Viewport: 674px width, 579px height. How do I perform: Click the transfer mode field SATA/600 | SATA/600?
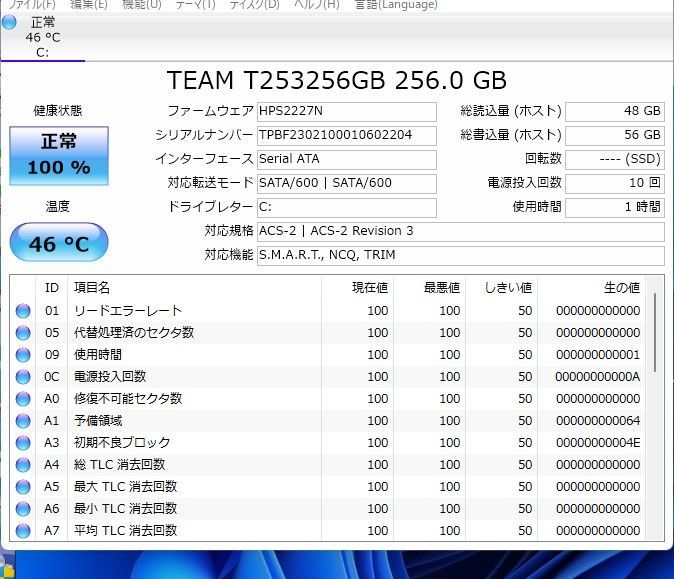point(346,184)
